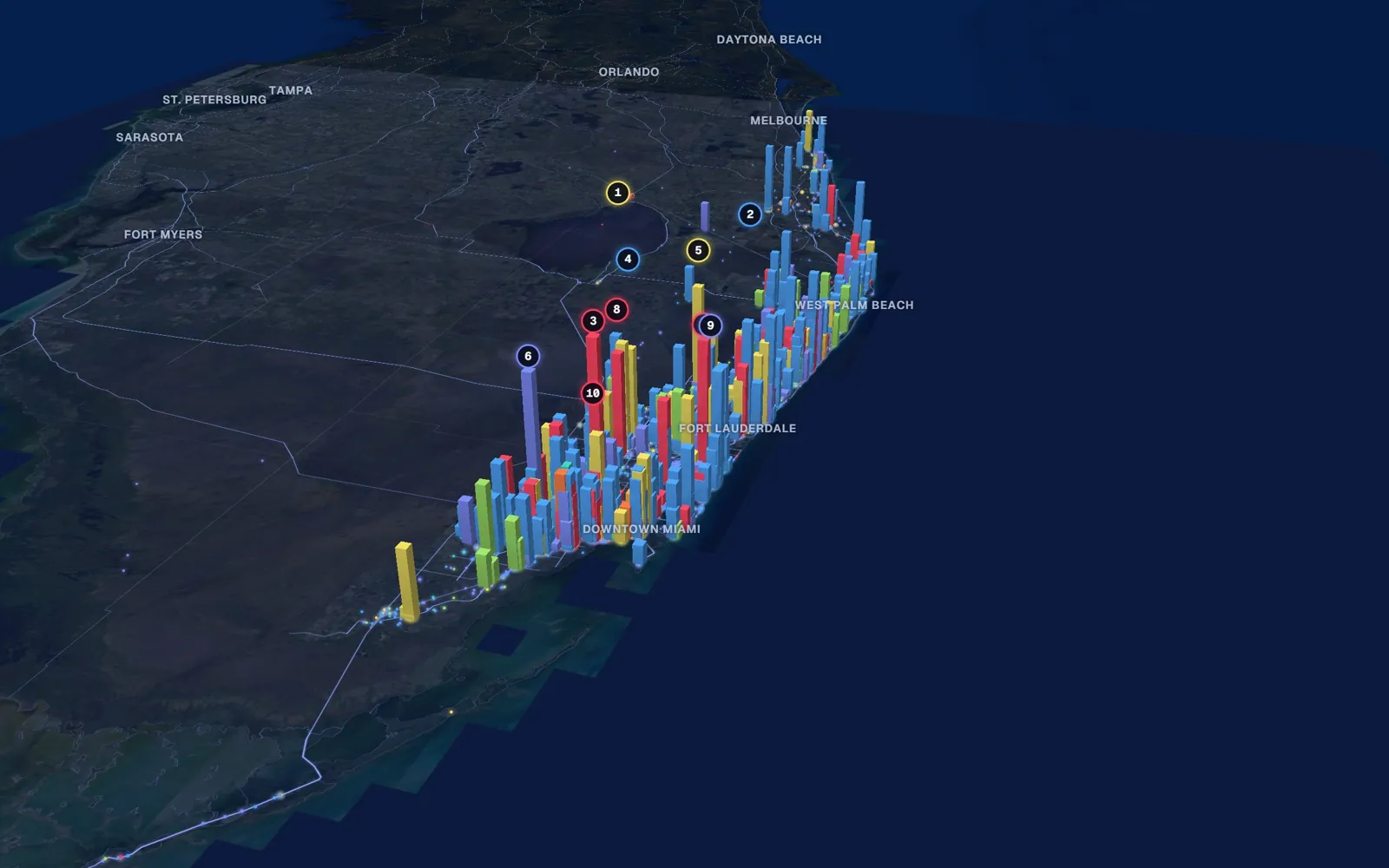This screenshot has height=868, width=1389.
Task: Select the isolated yellow bar southwest of Miami
Action: (406, 582)
